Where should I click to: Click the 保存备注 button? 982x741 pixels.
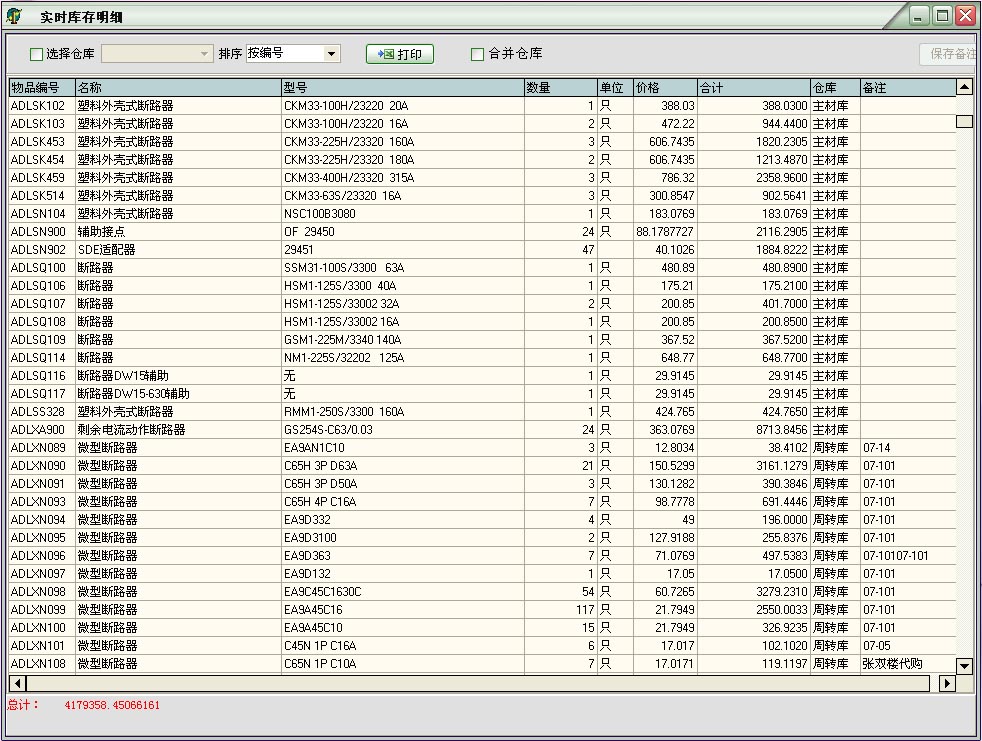[x=948, y=54]
